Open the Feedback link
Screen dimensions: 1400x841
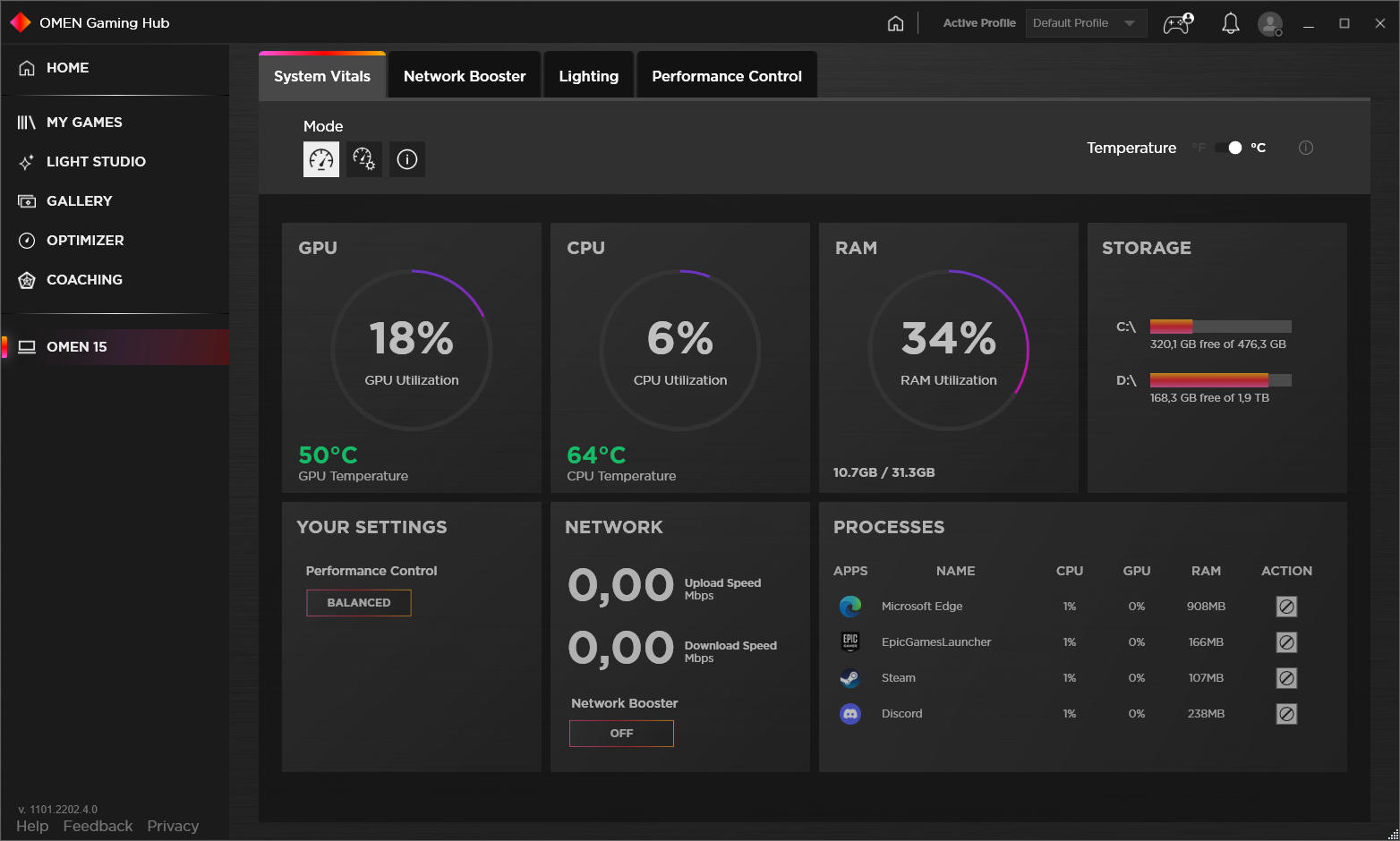[98, 826]
